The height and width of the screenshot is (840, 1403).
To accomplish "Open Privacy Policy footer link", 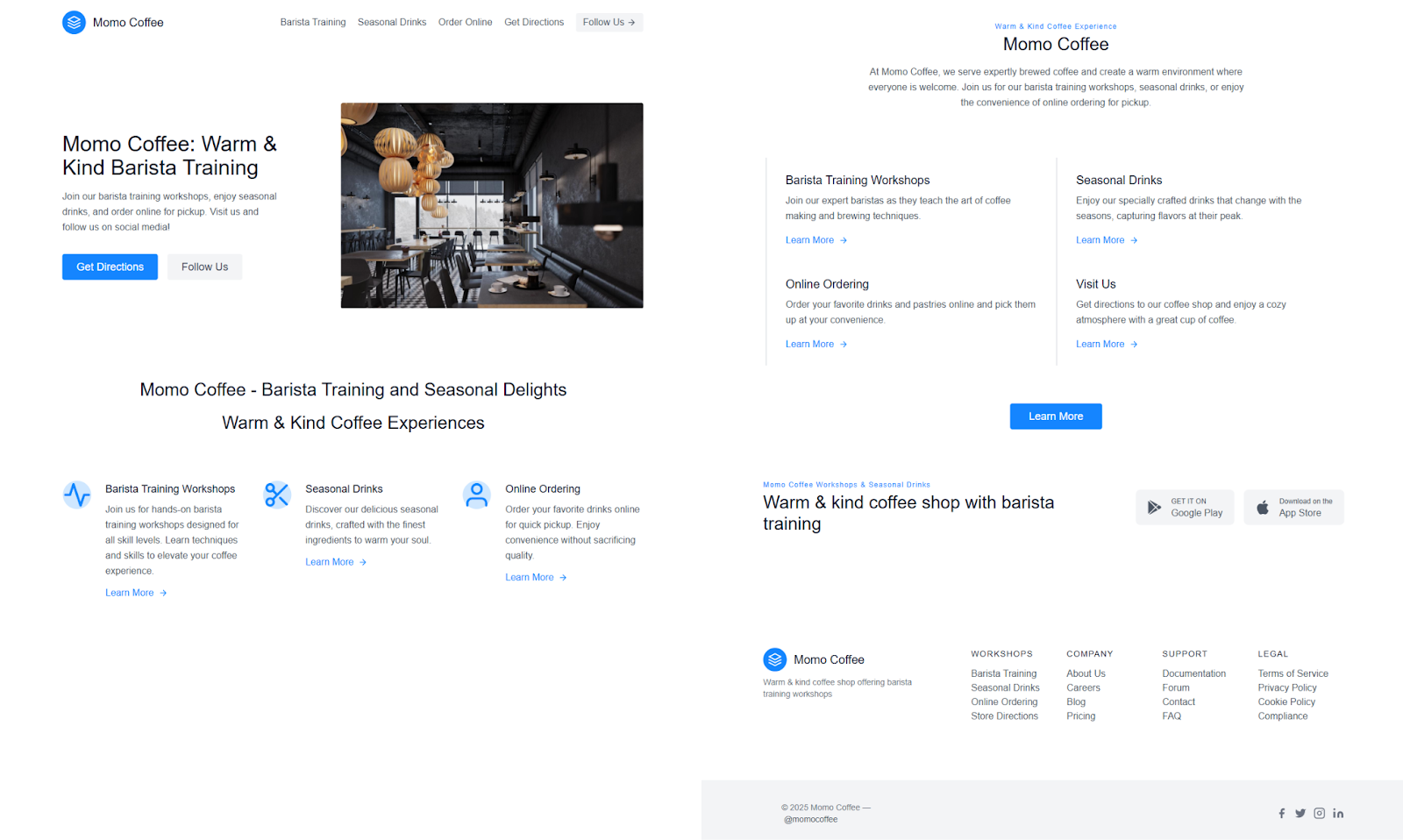I will click(1287, 687).
